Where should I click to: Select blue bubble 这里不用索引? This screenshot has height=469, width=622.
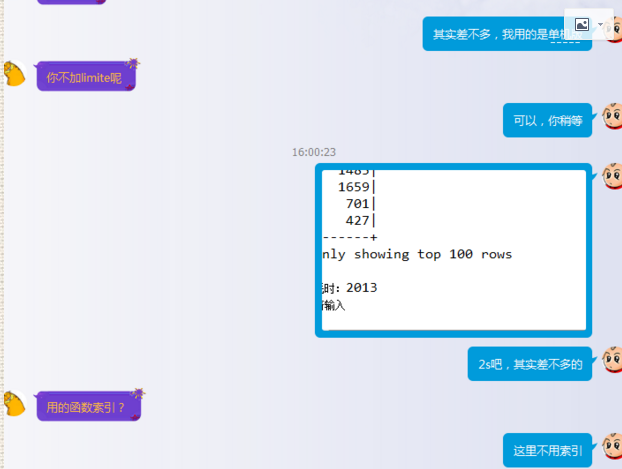pyautogui.click(x=547, y=450)
